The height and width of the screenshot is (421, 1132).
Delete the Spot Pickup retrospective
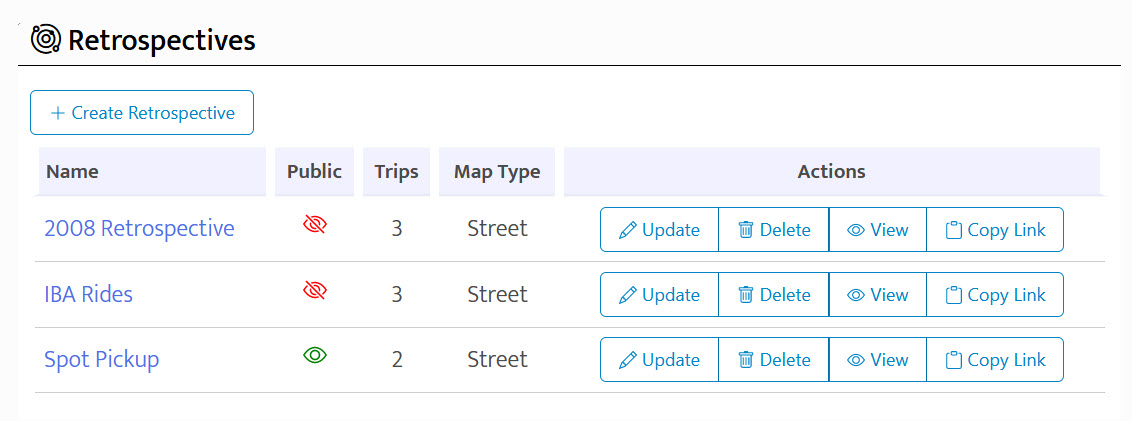coord(773,360)
